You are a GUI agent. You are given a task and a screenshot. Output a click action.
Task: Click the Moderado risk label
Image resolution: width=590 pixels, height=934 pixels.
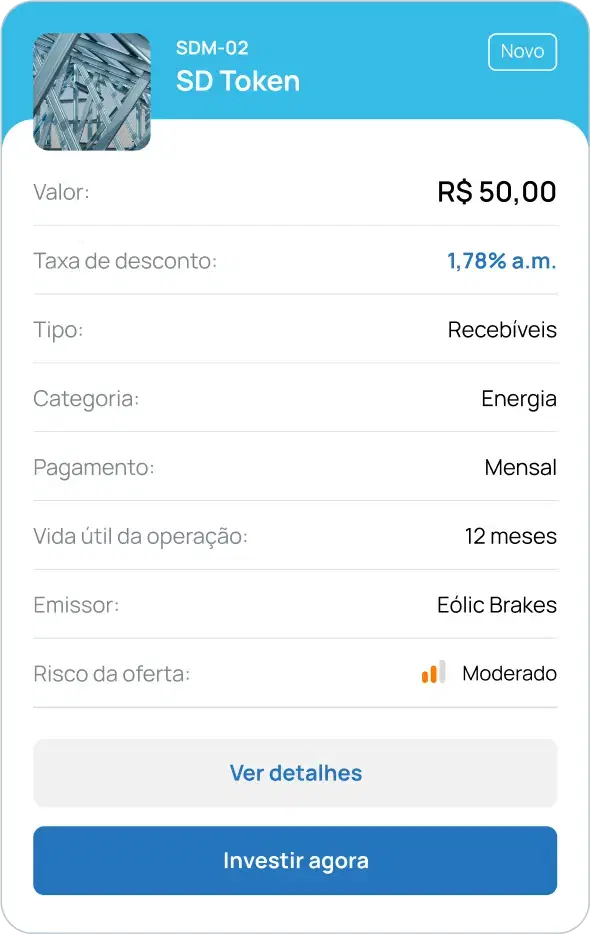tap(510, 674)
